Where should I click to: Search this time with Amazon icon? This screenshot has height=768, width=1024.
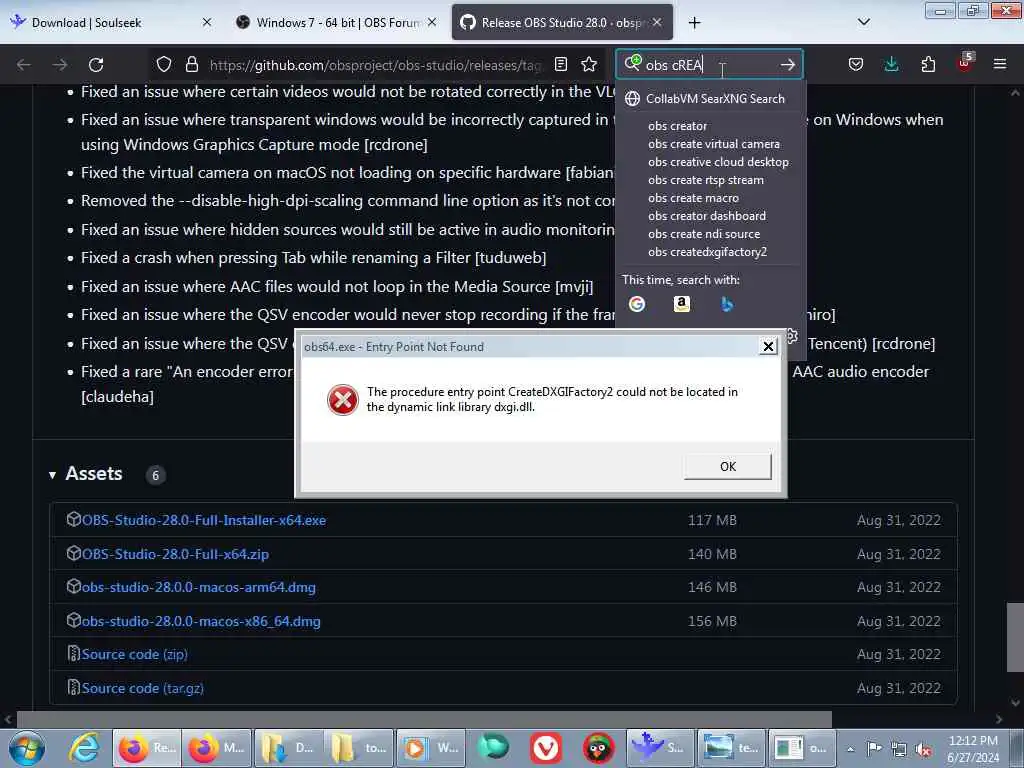click(682, 304)
